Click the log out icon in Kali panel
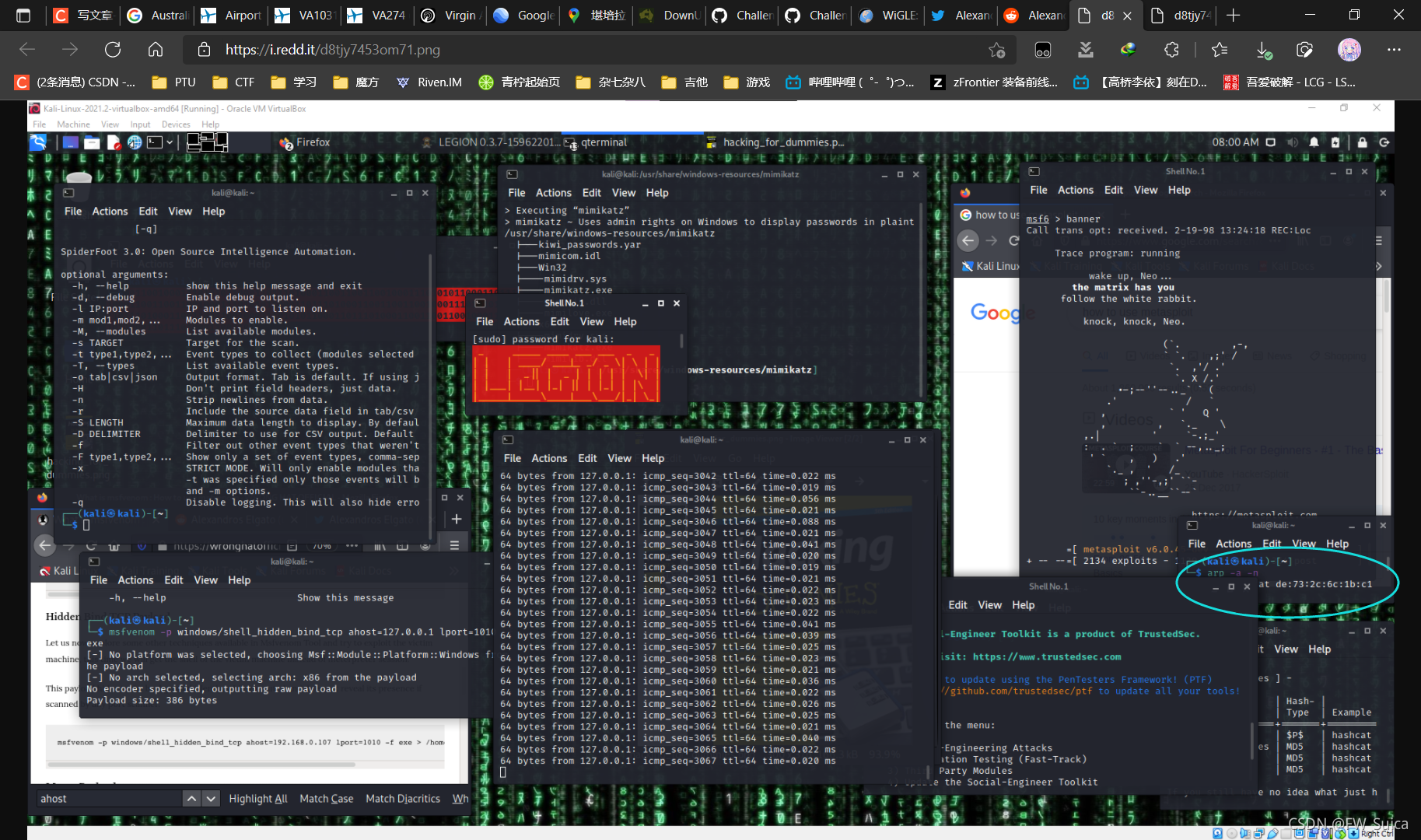The width and height of the screenshot is (1421, 840). (x=1384, y=142)
